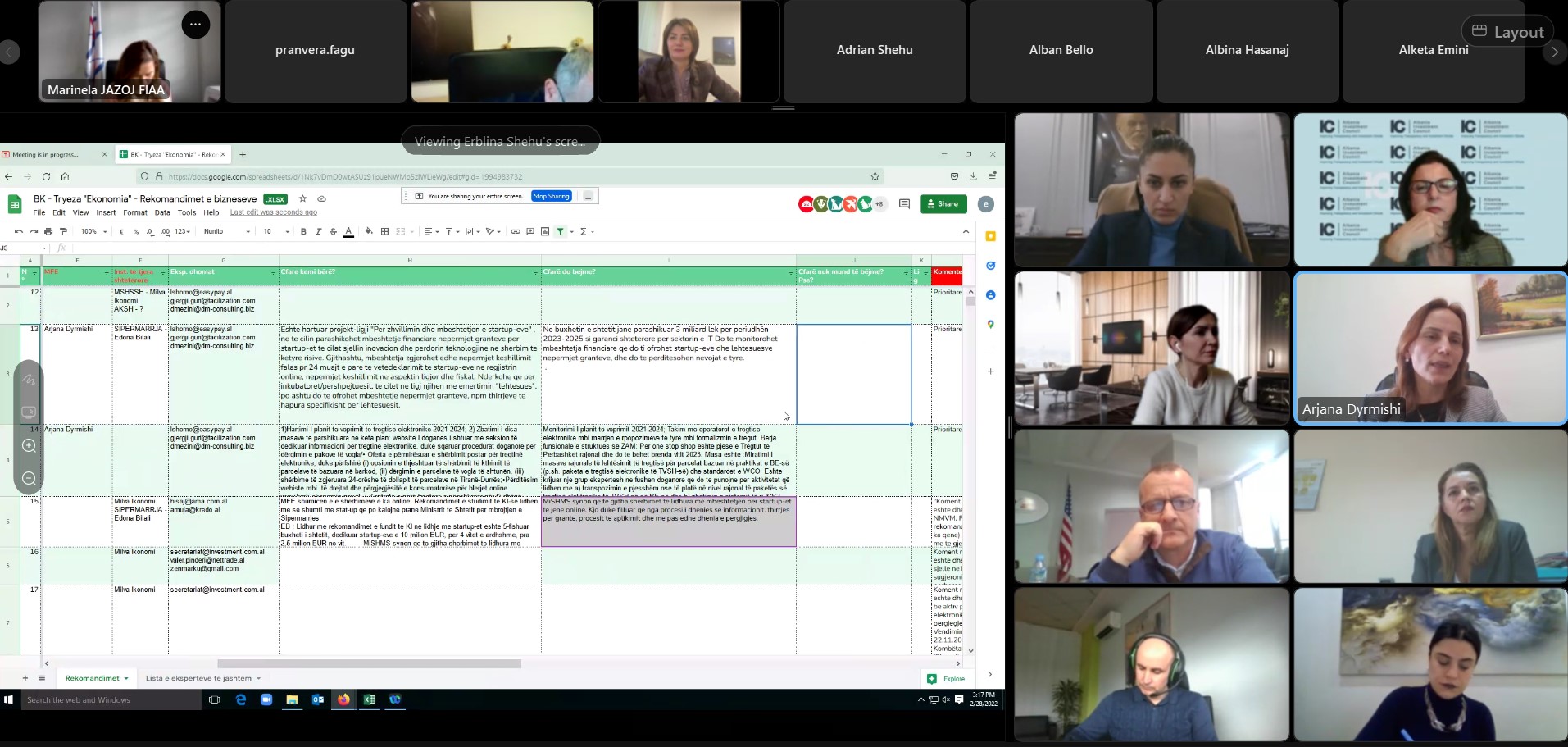Click the Layout button in the meeting window
The height and width of the screenshot is (747, 1568).
tap(1507, 32)
